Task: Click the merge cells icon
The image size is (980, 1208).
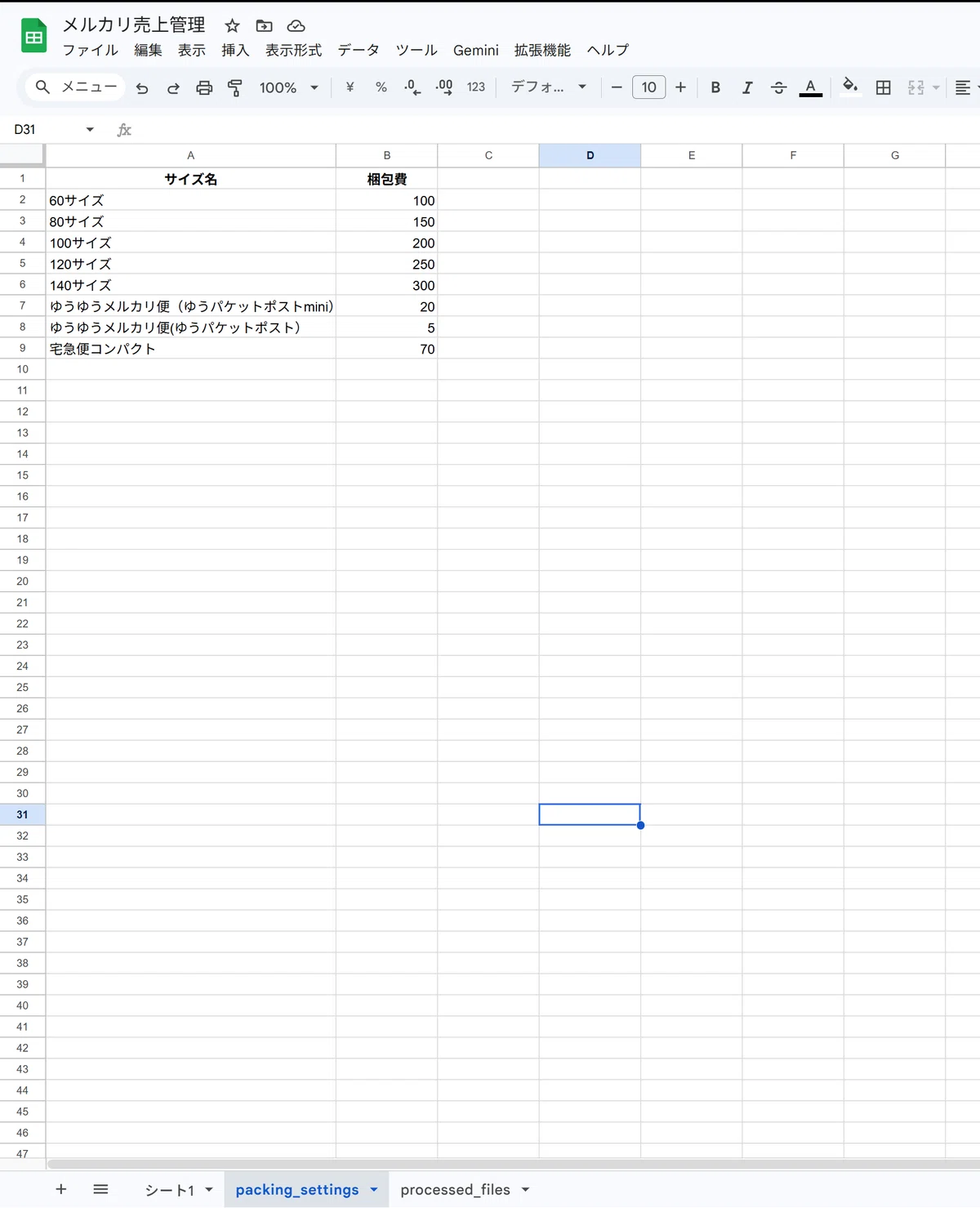Action: (x=915, y=87)
